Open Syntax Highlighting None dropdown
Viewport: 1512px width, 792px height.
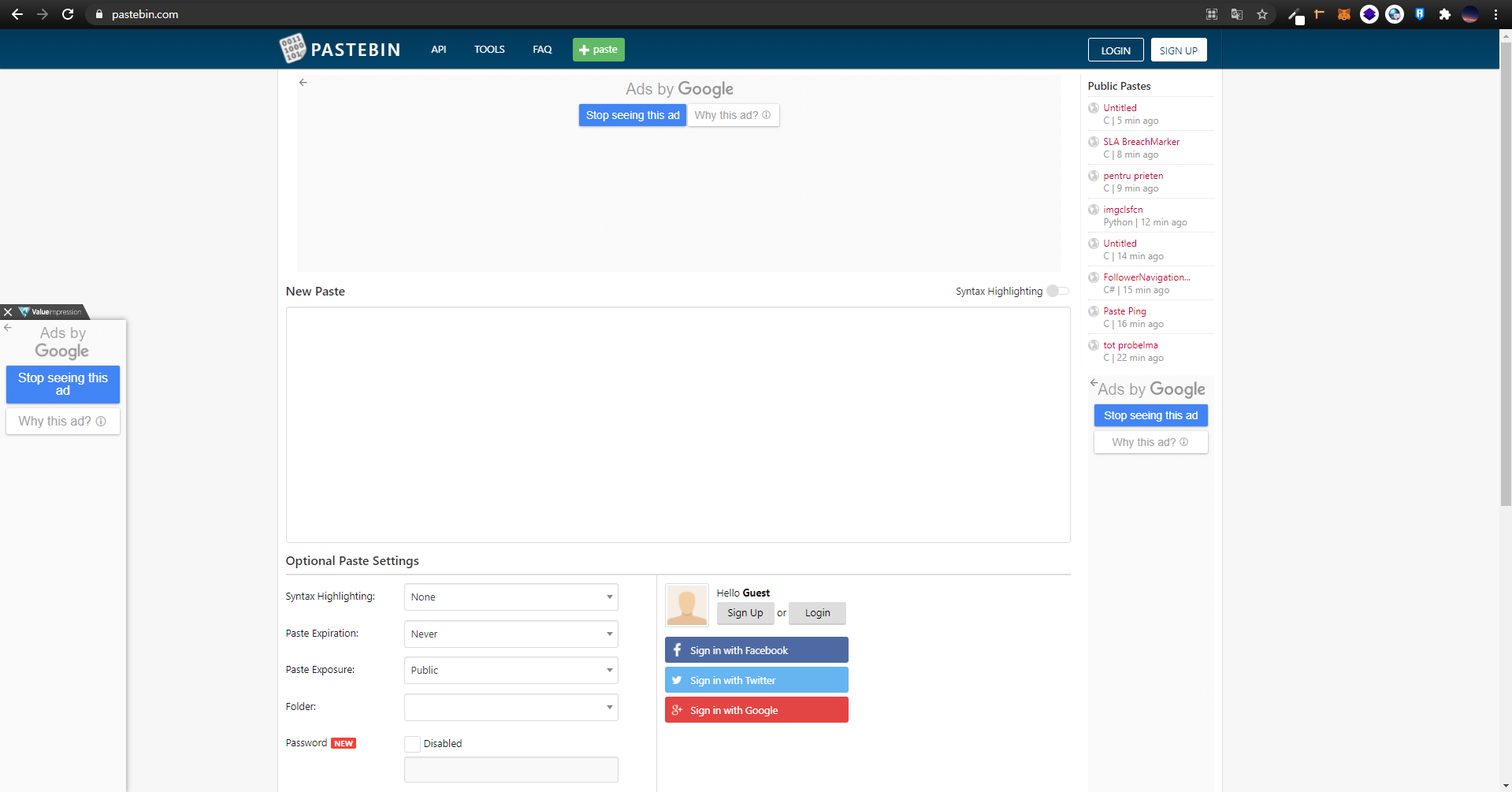[x=511, y=597]
